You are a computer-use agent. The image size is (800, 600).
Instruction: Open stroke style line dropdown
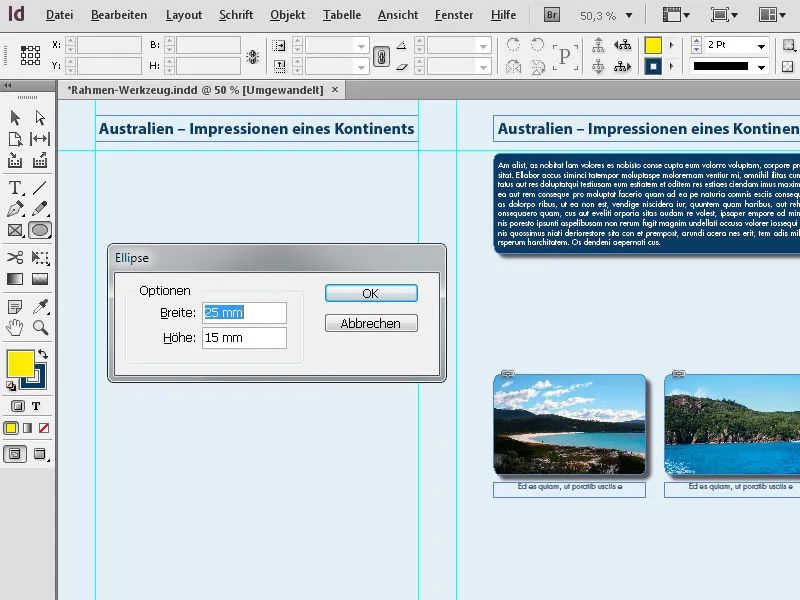tap(761, 67)
